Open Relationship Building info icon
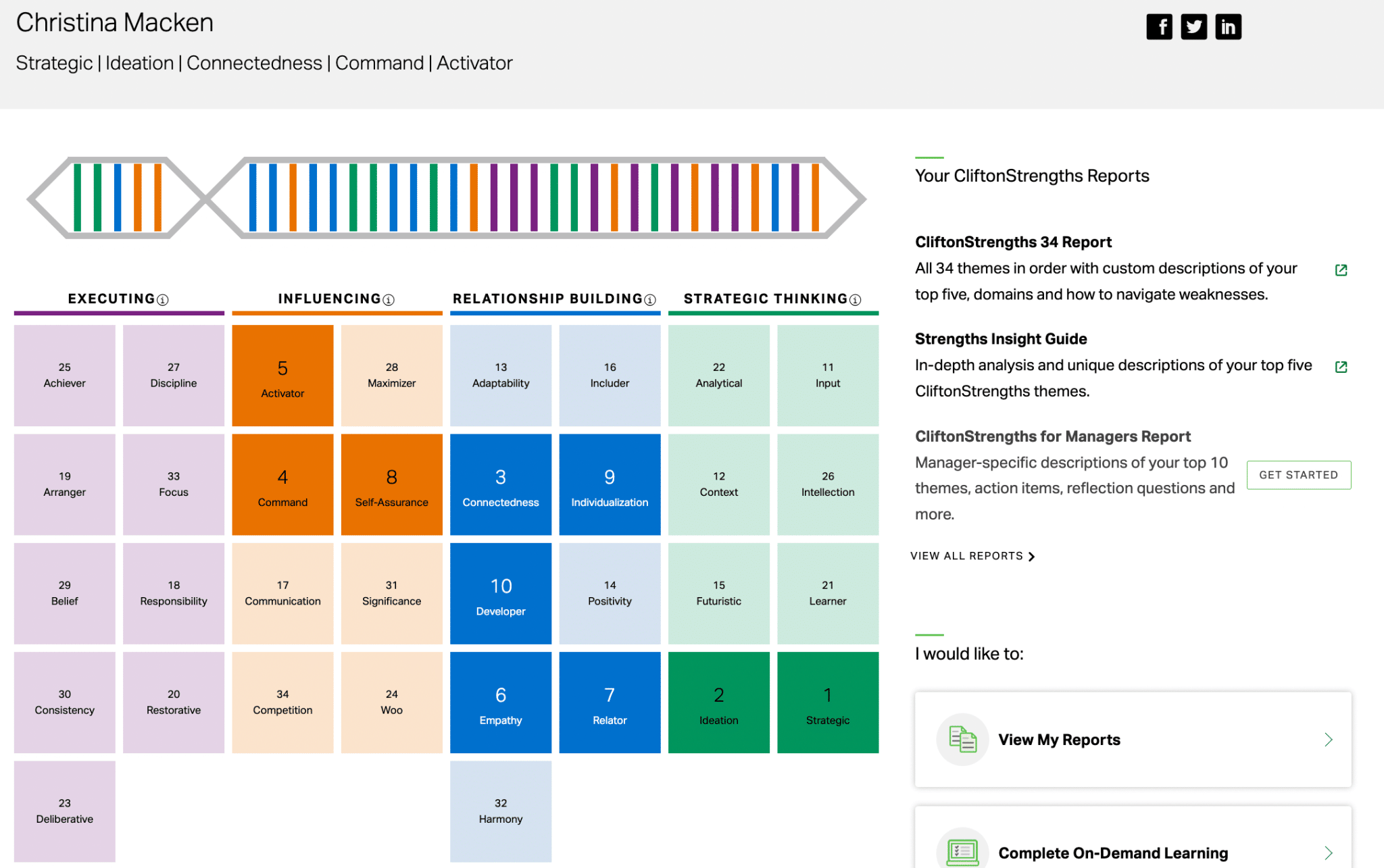This screenshot has height=868, width=1384. click(x=650, y=300)
